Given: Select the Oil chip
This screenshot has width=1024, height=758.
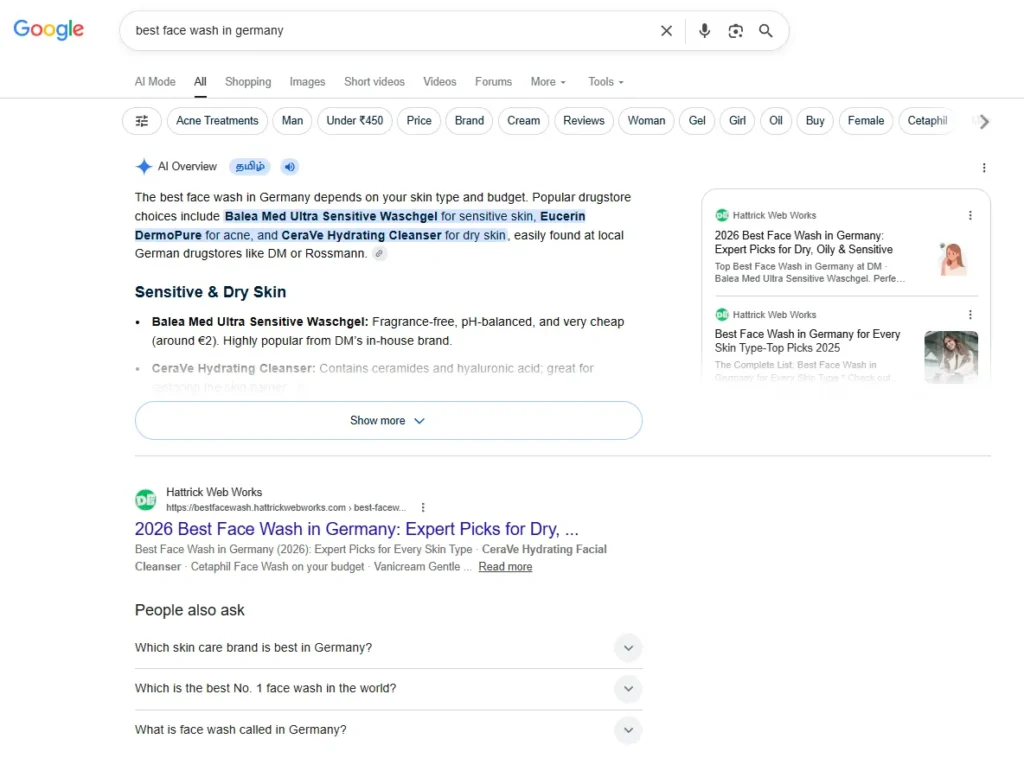Looking at the screenshot, I should (775, 121).
